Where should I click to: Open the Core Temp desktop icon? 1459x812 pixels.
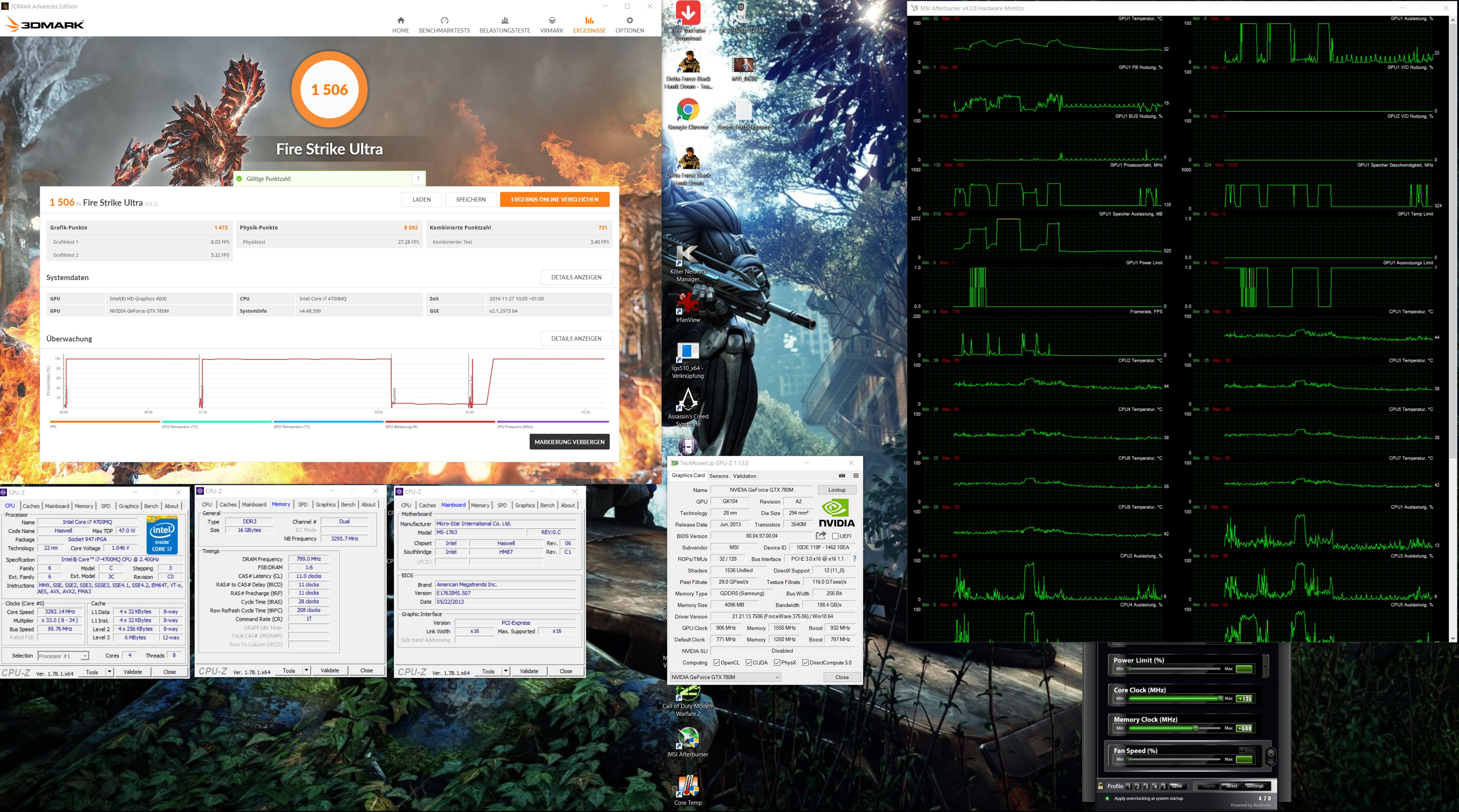[x=688, y=791]
